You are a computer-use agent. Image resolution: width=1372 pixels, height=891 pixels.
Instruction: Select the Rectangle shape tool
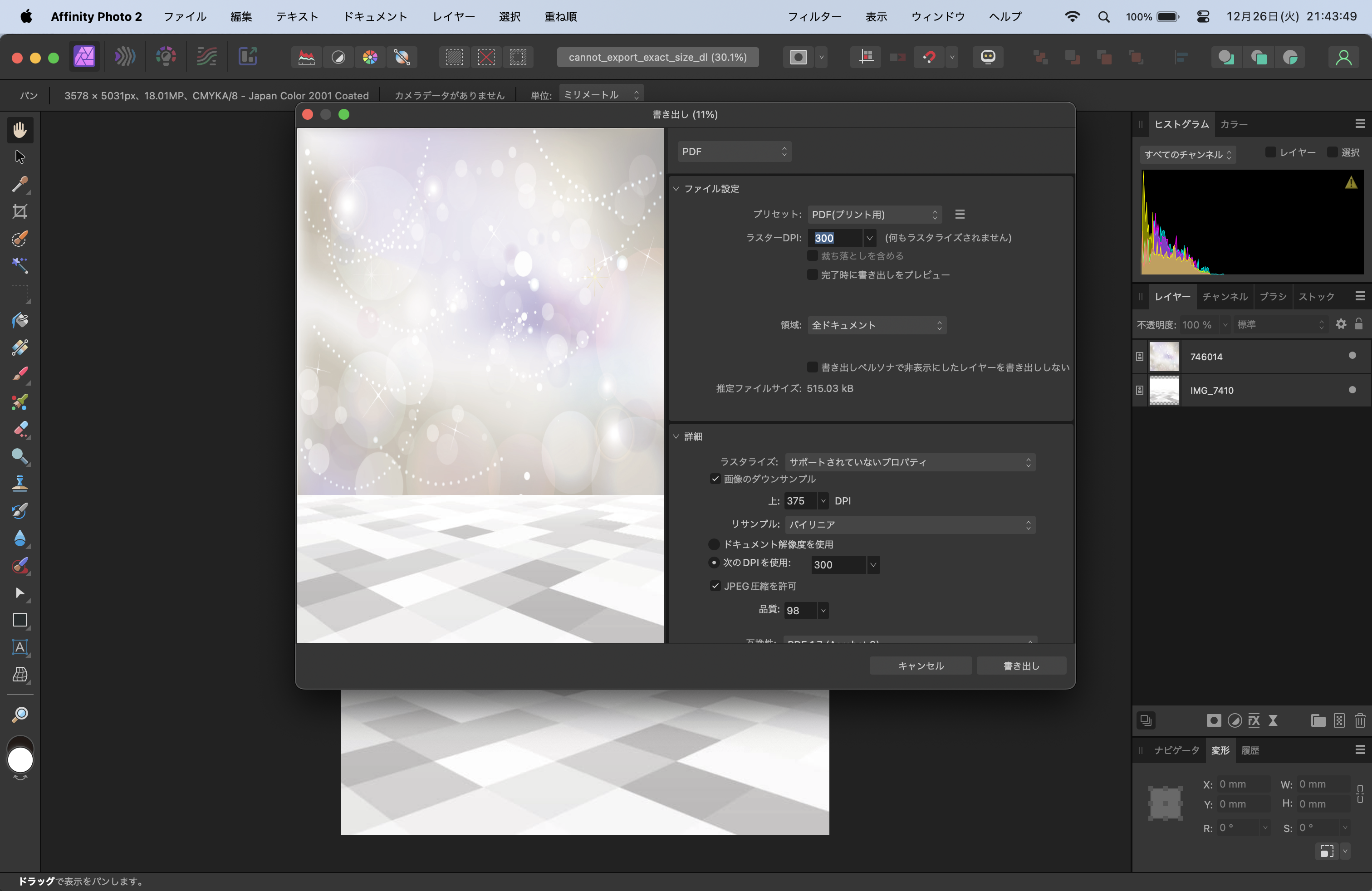click(20, 620)
